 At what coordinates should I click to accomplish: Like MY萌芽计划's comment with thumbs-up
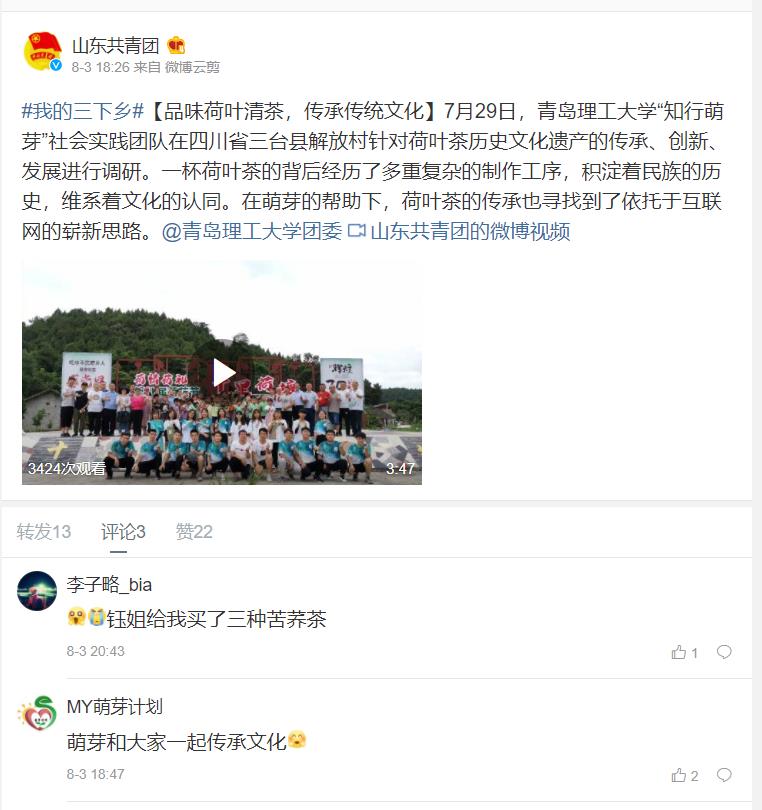[x=685, y=775]
